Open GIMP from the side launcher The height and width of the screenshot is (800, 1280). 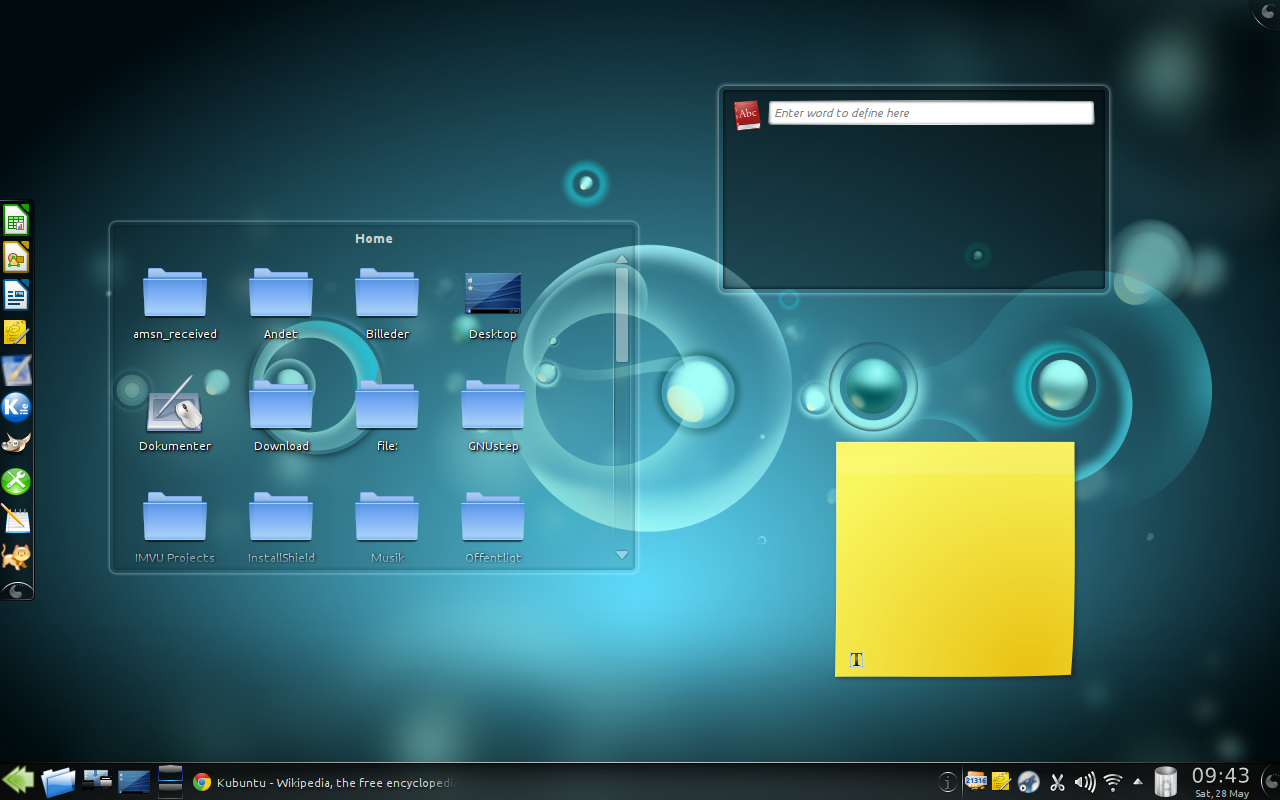tap(16, 443)
